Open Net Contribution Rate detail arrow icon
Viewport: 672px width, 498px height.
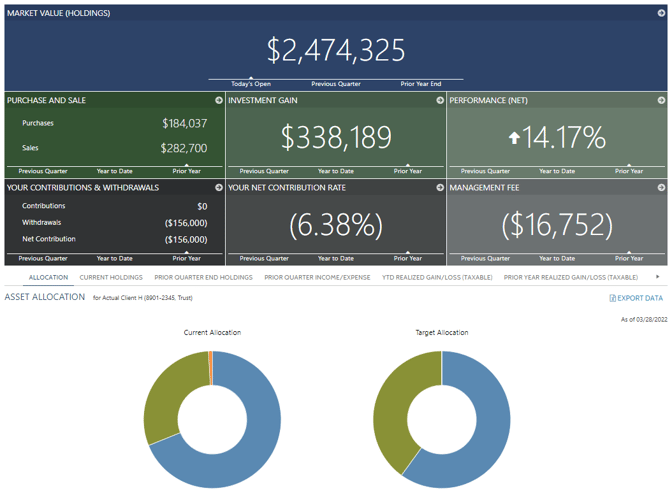(x=440, y=188)
